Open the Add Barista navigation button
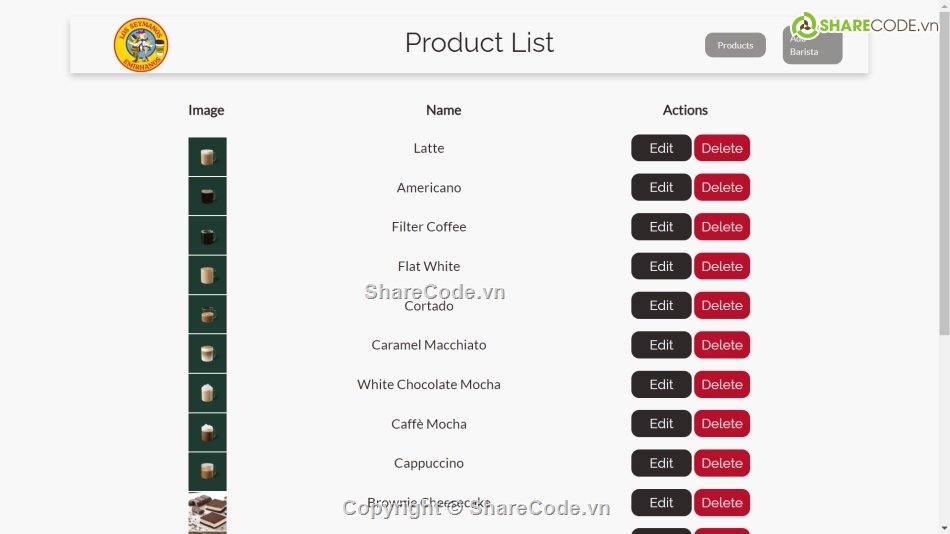The width and height of the screenshot is (950, 534). pyautogui.click(x=812, y=45)
